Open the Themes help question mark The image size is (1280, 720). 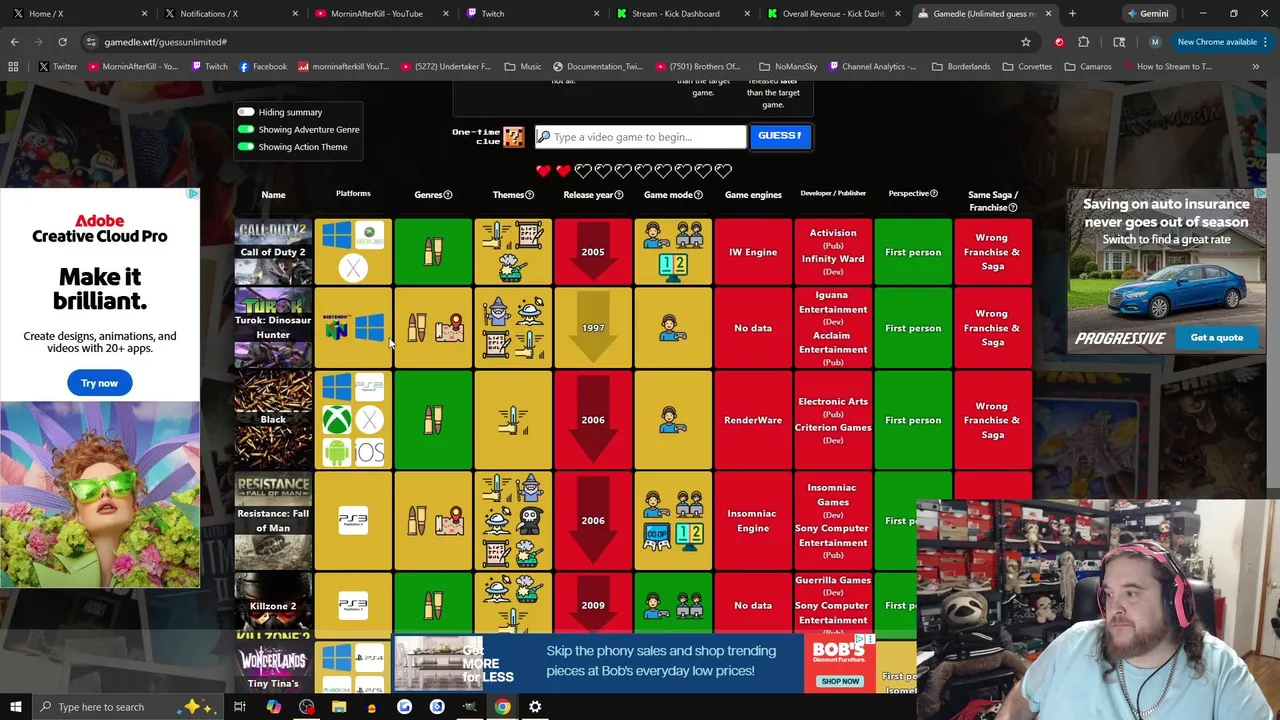(529, 195)
